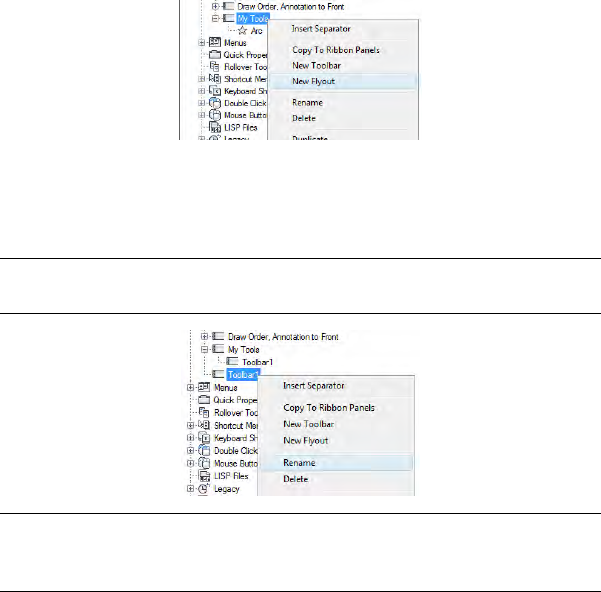Click Mouse Buttons icon in lower screenshot
The height and width of the screenshot is (592, 601).
tap(204, 463)
